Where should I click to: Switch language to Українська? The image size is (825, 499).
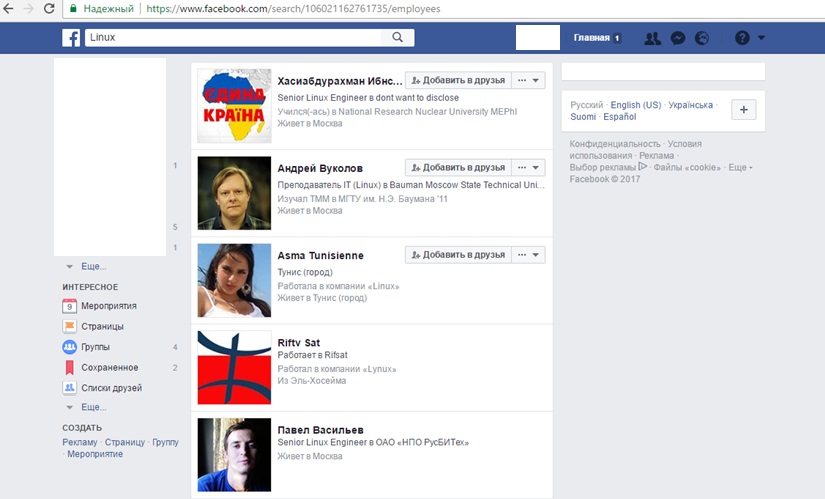(x=690, y=105)
